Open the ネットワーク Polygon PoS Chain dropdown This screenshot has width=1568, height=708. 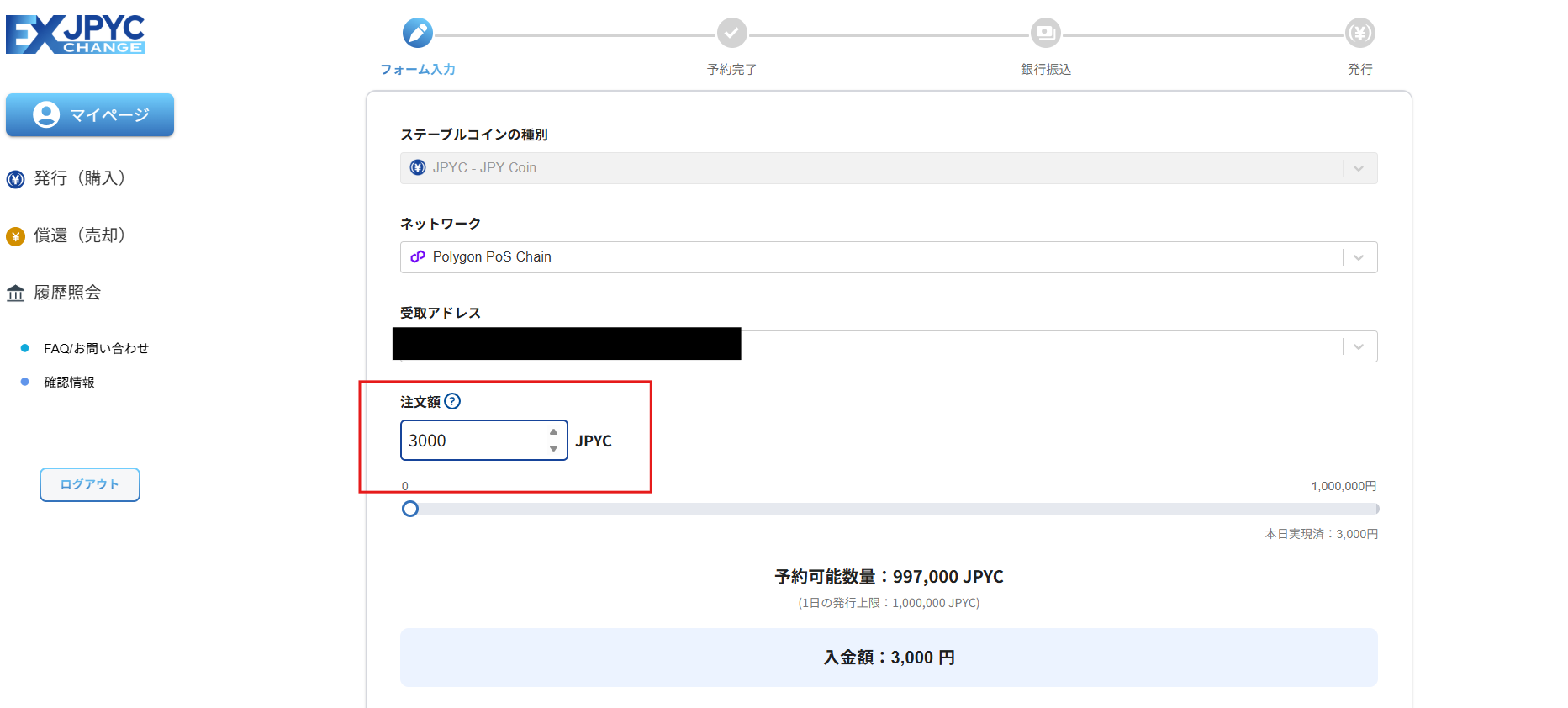pyautogui.click(x=889, y=257)
